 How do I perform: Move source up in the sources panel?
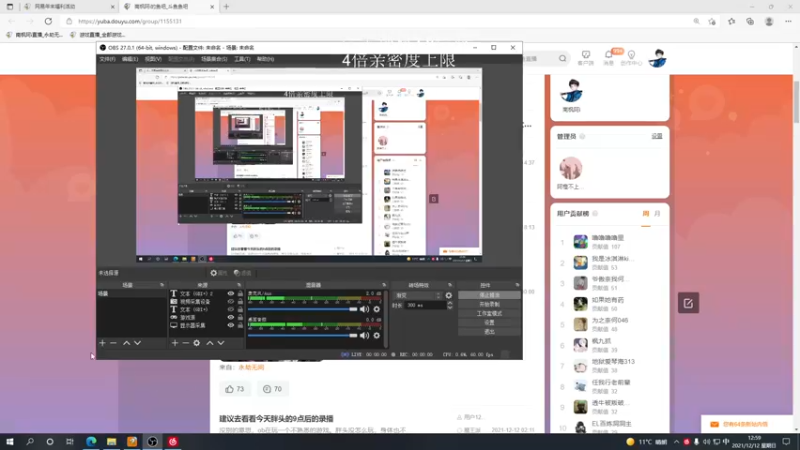point(210,343)
